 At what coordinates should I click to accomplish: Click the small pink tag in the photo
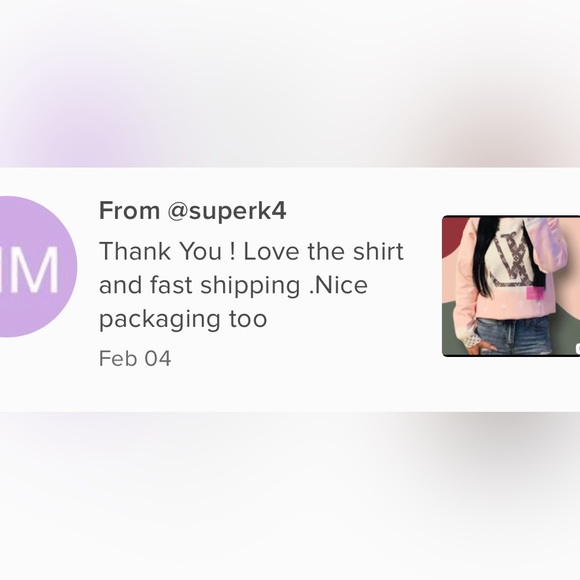point(535,295)
